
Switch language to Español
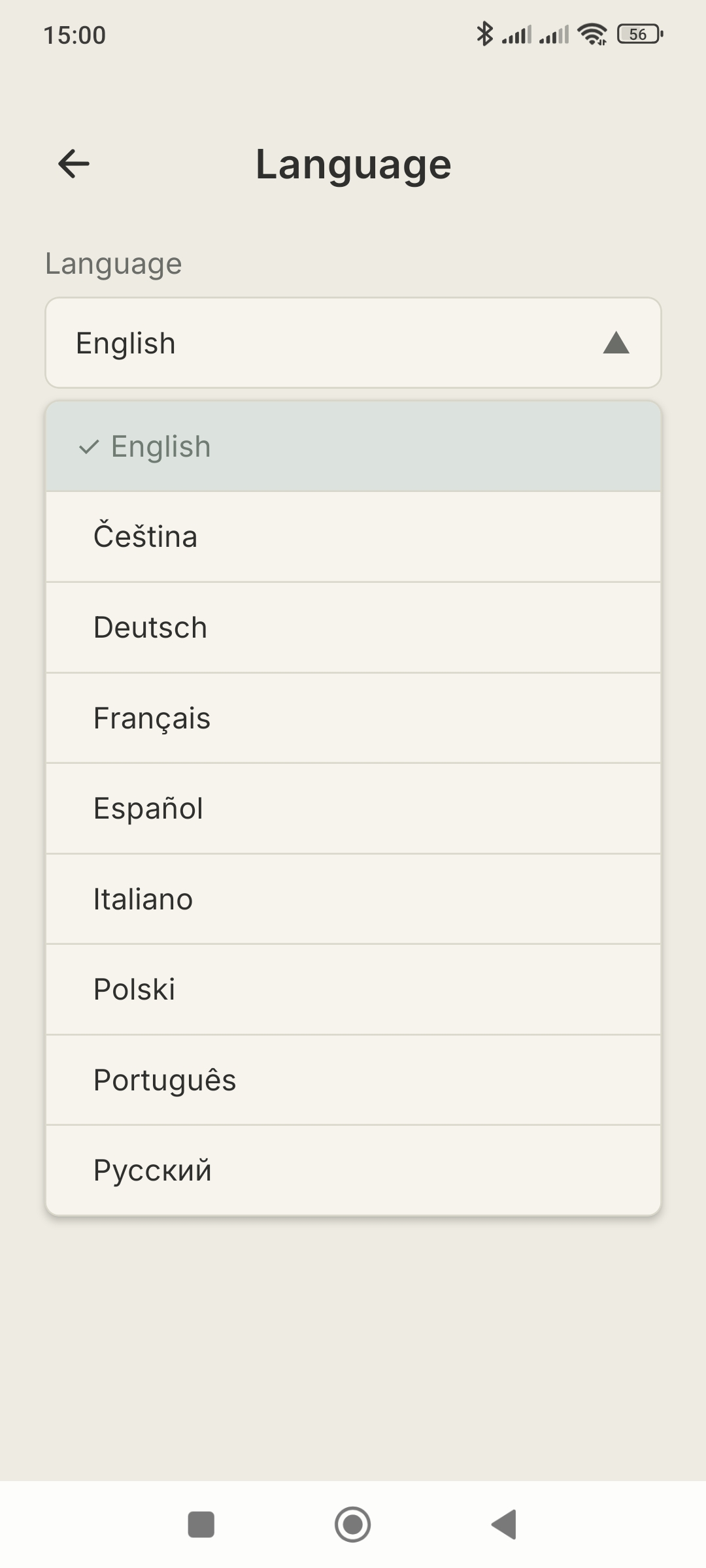(x=353, y=808)
